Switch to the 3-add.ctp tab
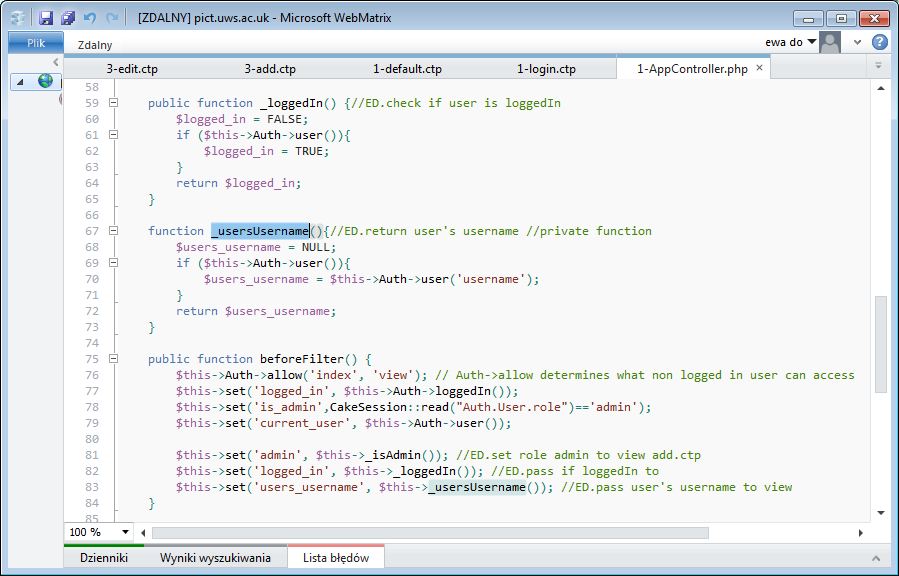 [x=270, y=69]
